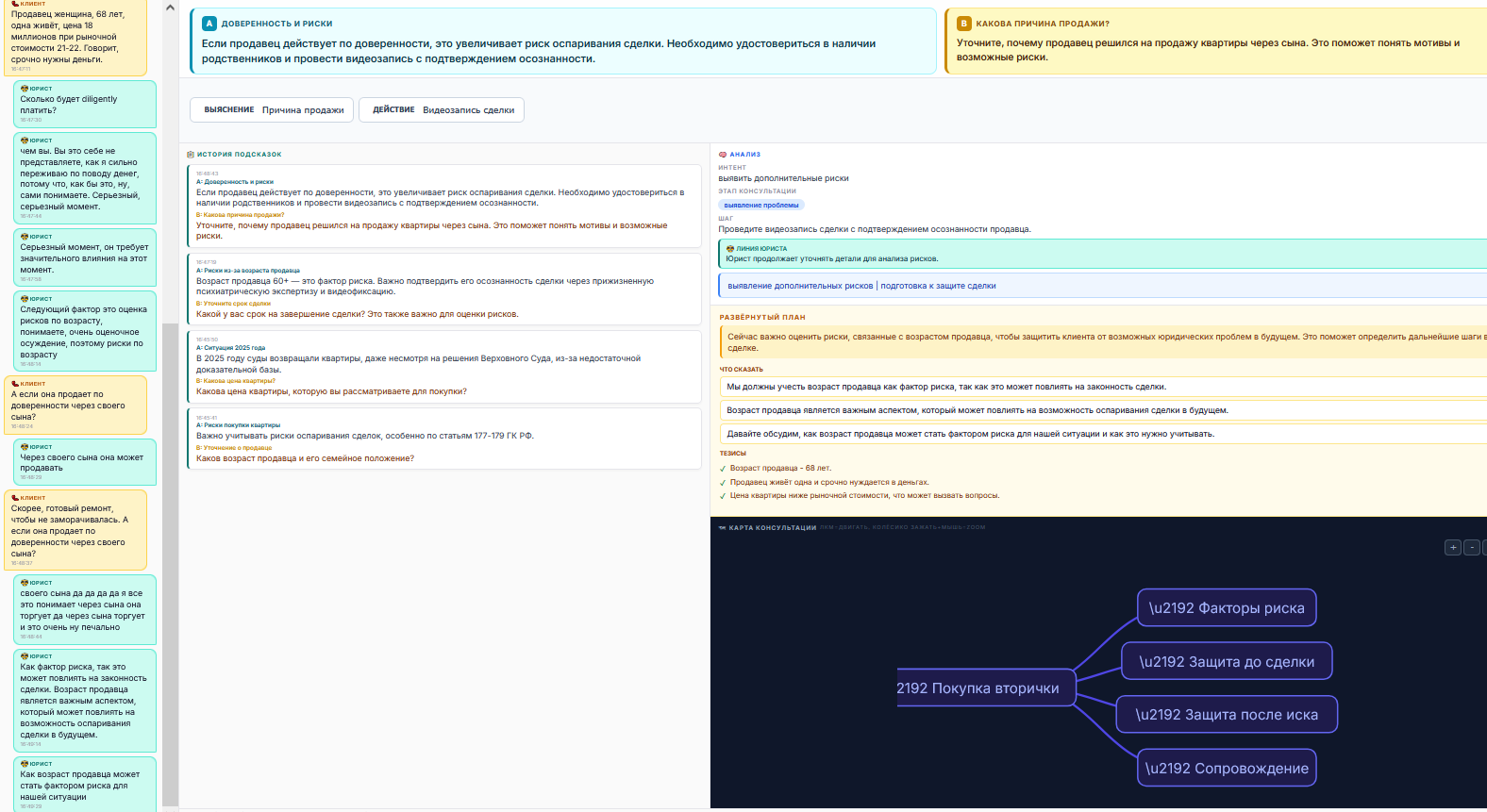Expand the 'Факторы риска' map node
This screenshot has height=812, width=1487.
pos(1226,608)
